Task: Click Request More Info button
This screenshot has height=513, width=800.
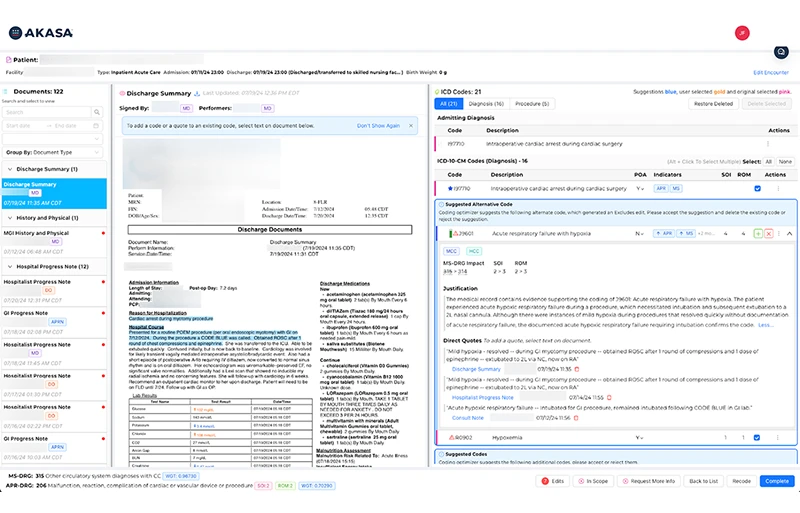Action: [648, 481]
